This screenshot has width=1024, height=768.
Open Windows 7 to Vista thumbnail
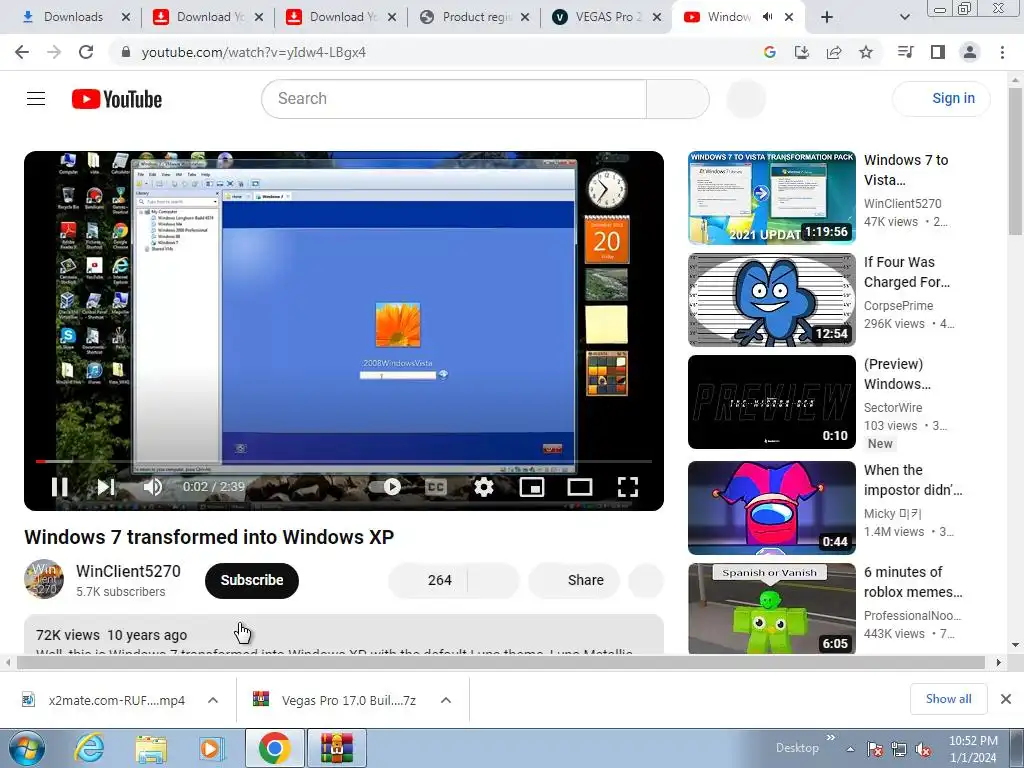[771, 198]
